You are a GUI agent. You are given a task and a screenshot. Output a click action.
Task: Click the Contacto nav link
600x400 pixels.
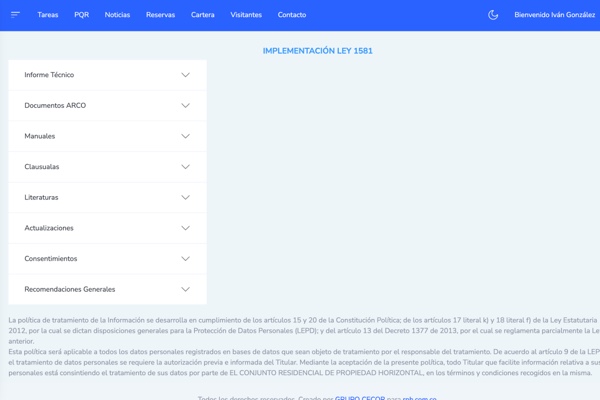292,15
